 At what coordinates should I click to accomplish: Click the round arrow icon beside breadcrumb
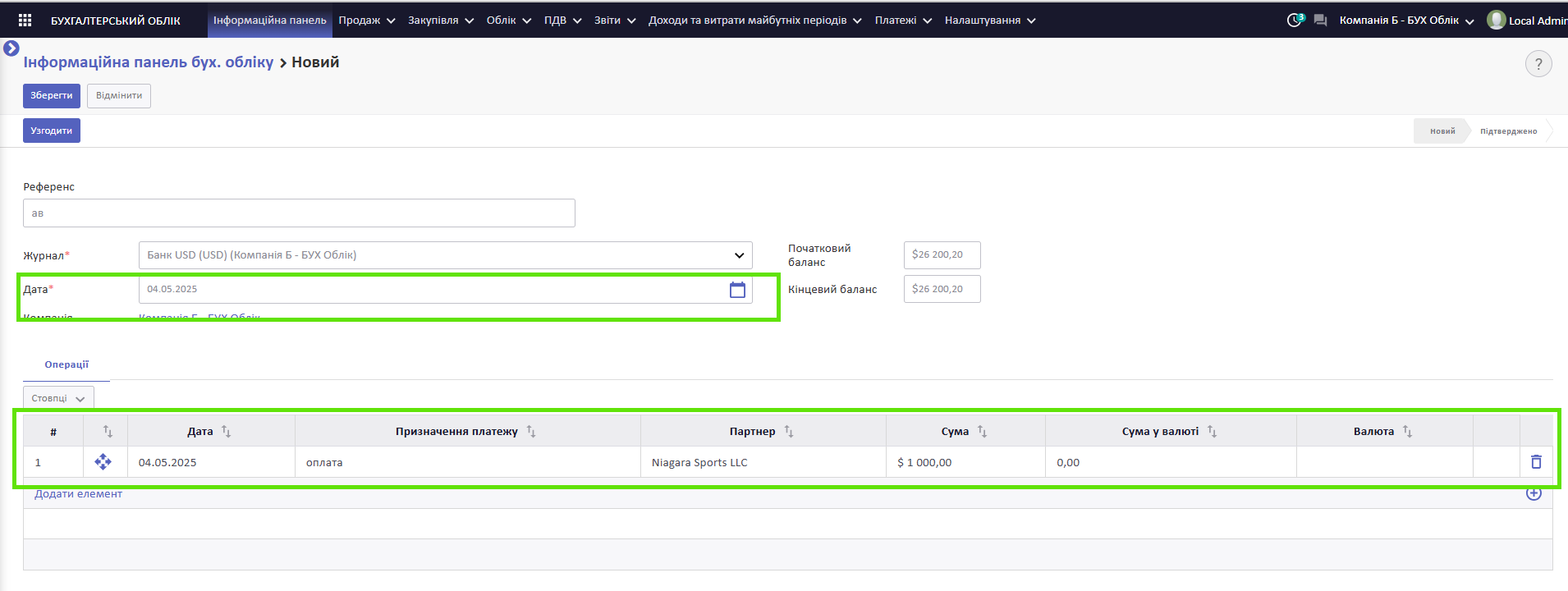11,48
